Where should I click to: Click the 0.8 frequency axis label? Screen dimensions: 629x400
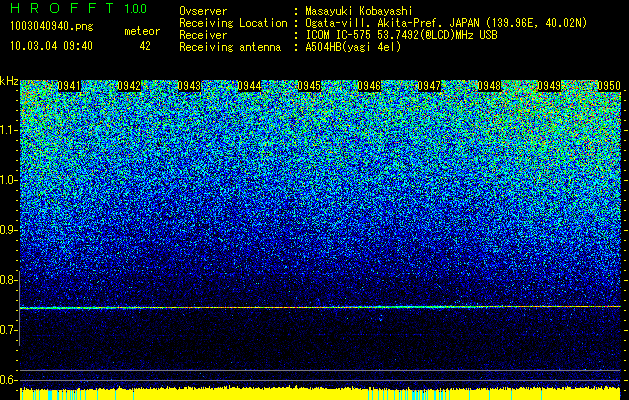pos(8,280)
